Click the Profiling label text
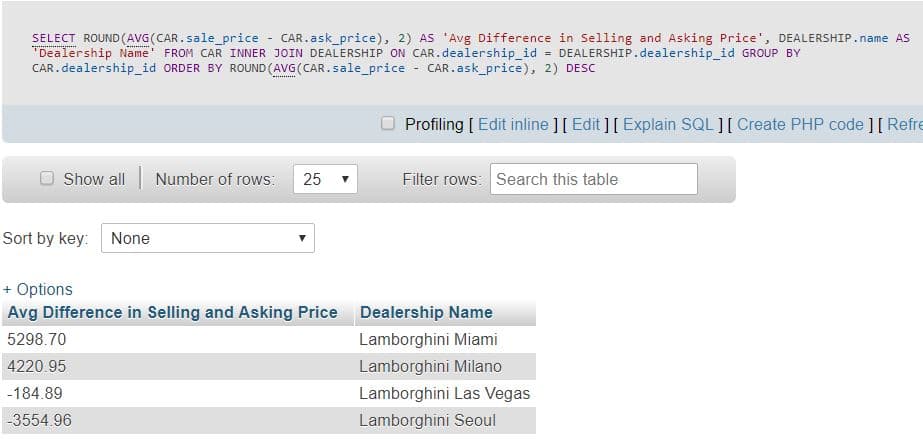This screenshot has height=441, width=923. point(434,124)
